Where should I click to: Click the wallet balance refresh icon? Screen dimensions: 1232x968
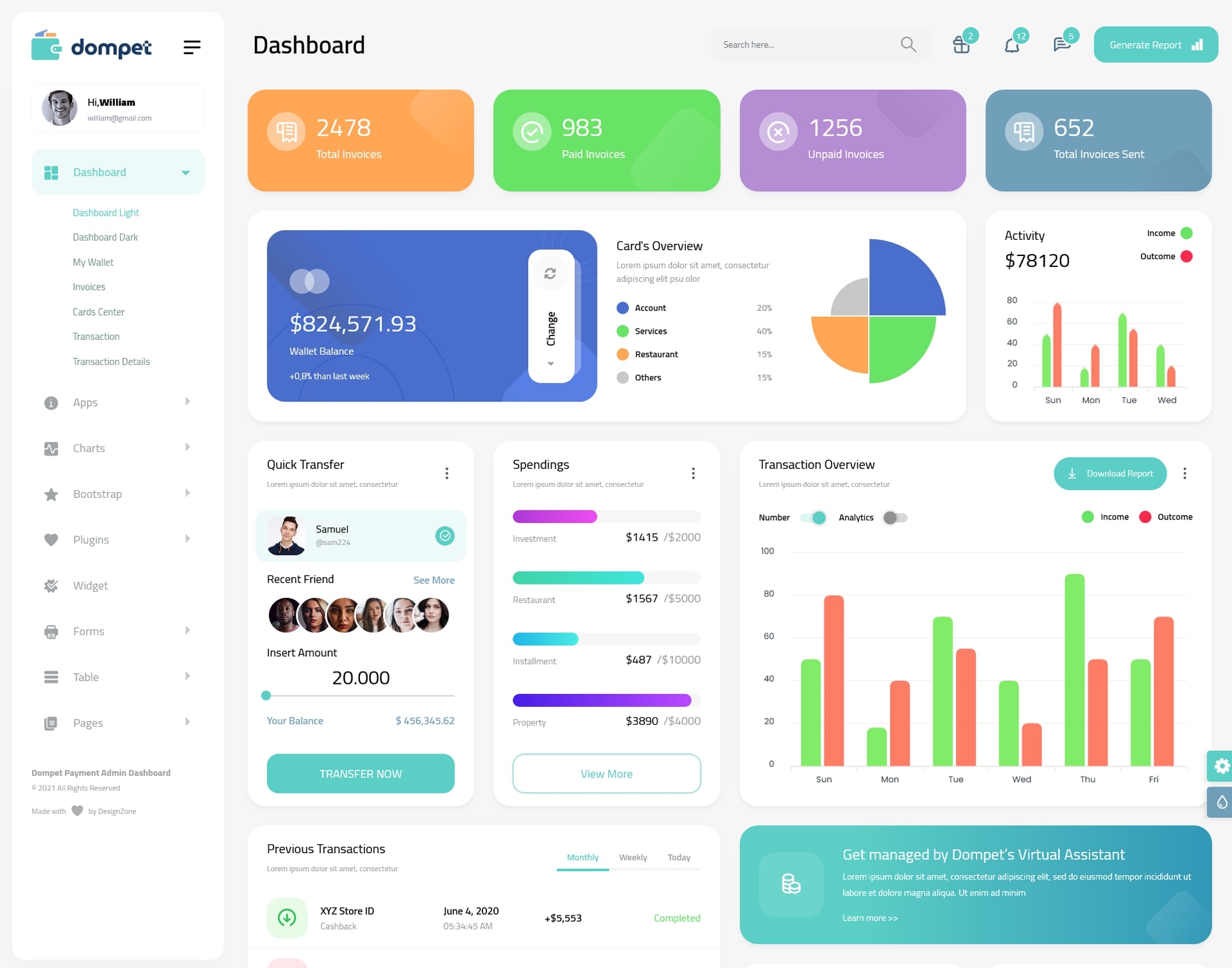[549, 274]
